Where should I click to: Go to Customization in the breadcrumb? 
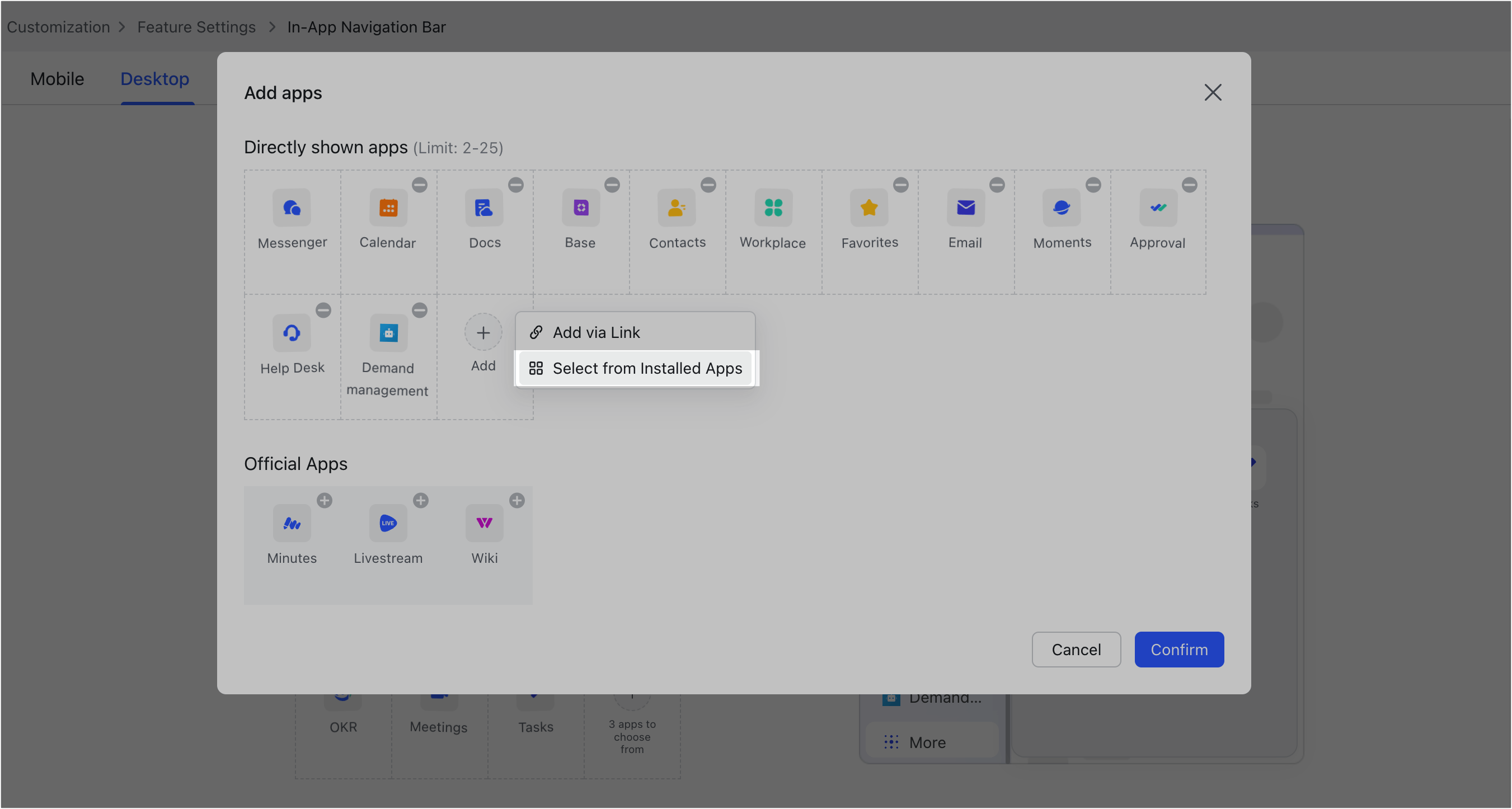point(58,27)
